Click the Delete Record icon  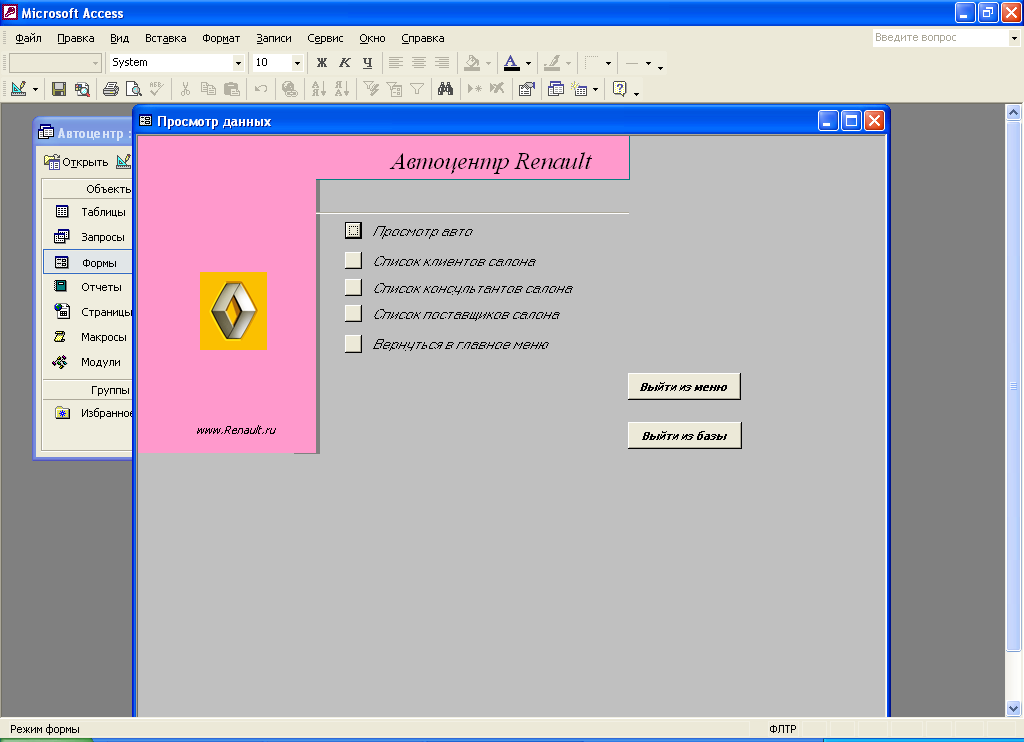click(497, 89)
